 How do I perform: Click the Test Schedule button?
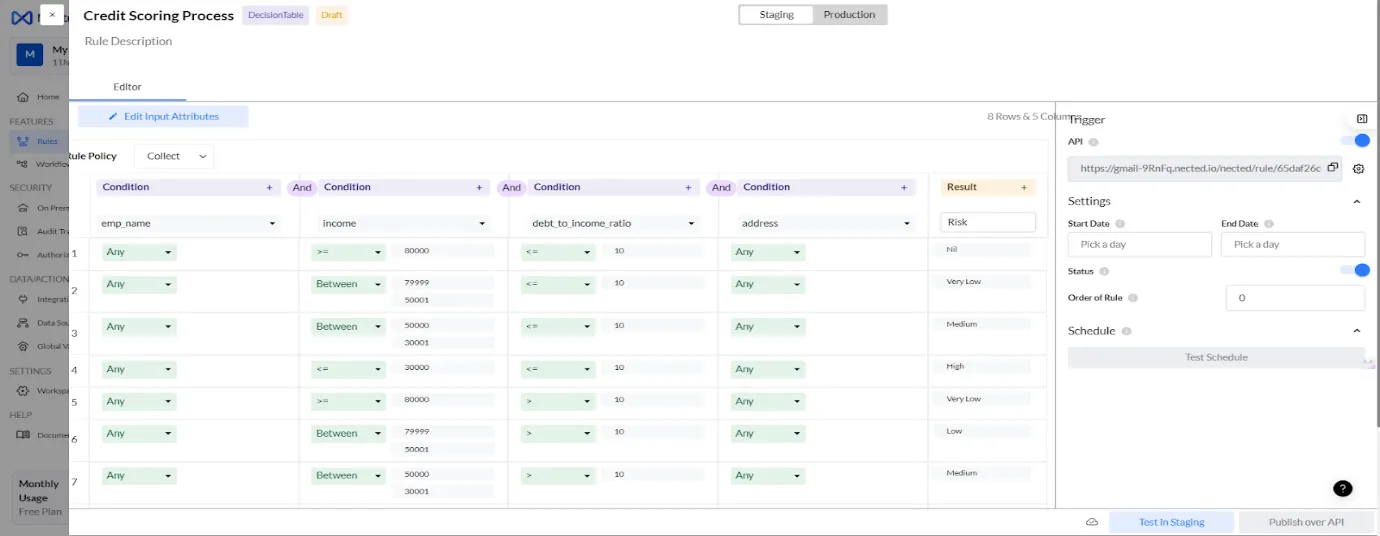click(1216, 357)
